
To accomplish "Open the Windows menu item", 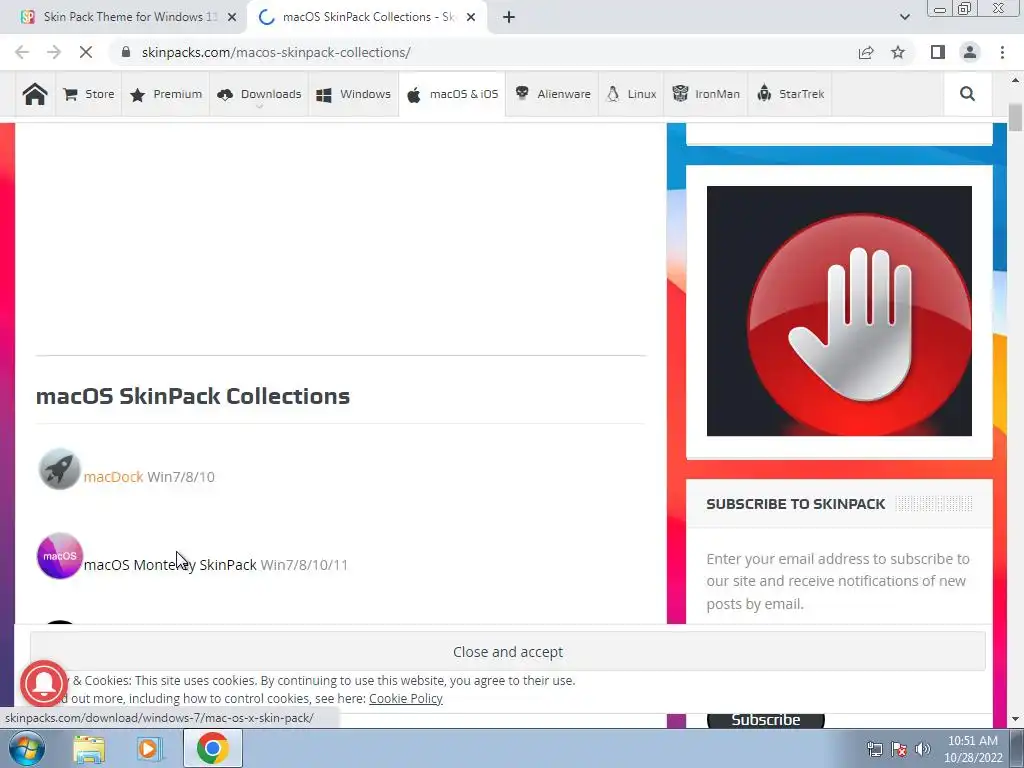I will pyautogui.click(x=353, y=94).
